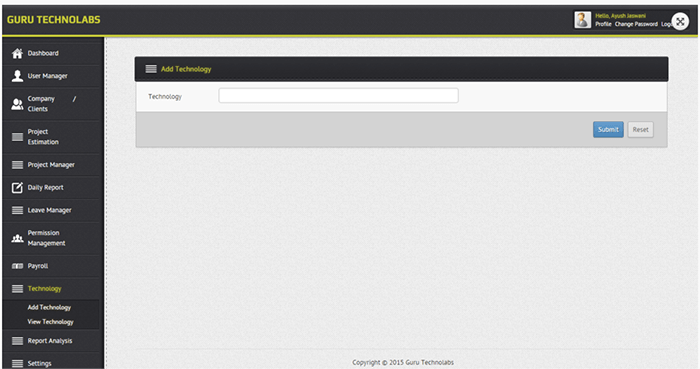The width and height of the screenshot is (700, 369).
Task: Open Payroll menu item
Action: coord(38,266)
